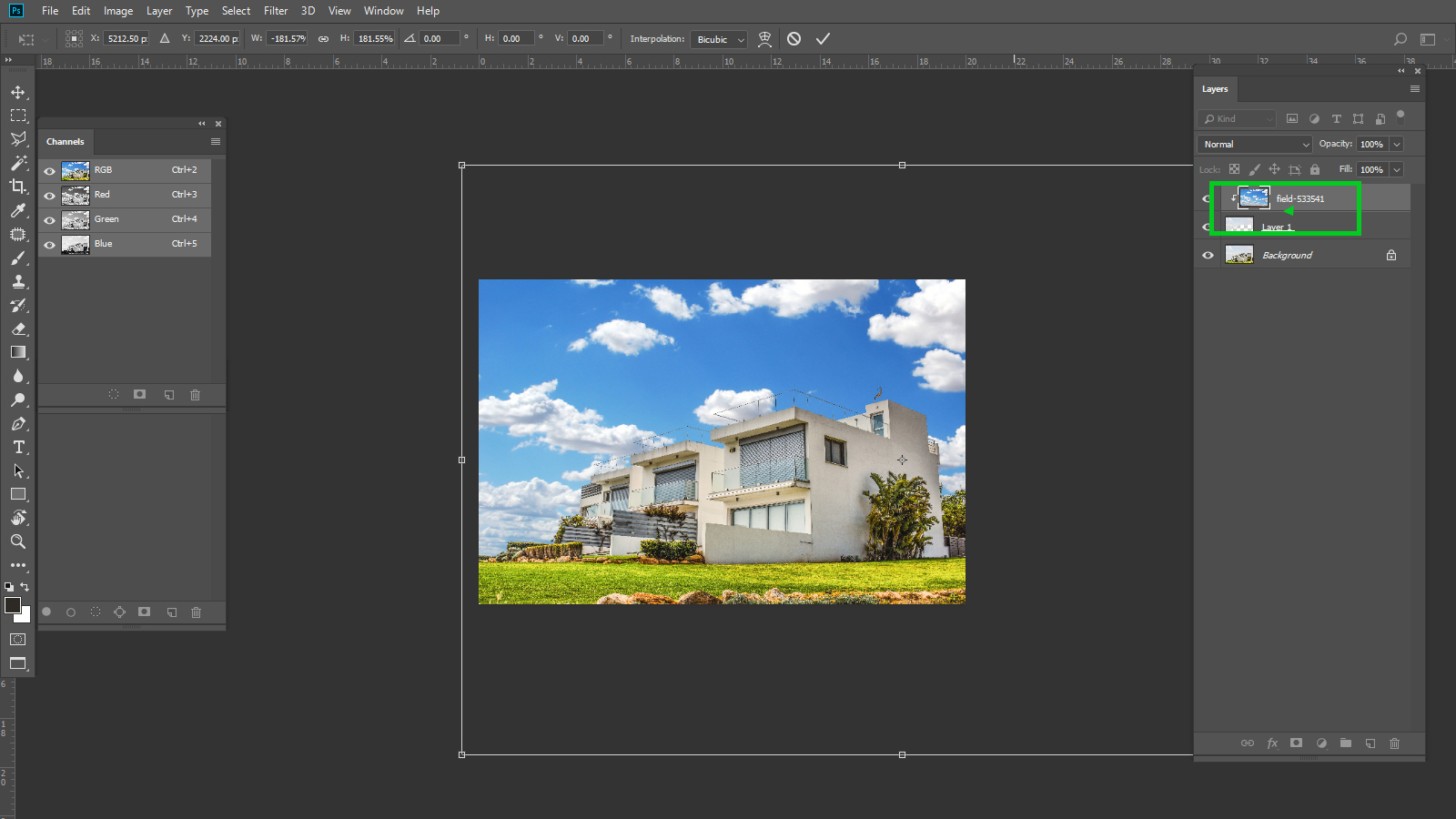Cancel the transform with the slash circle
Screen dimensions: 1456x819
pos(794,38)
